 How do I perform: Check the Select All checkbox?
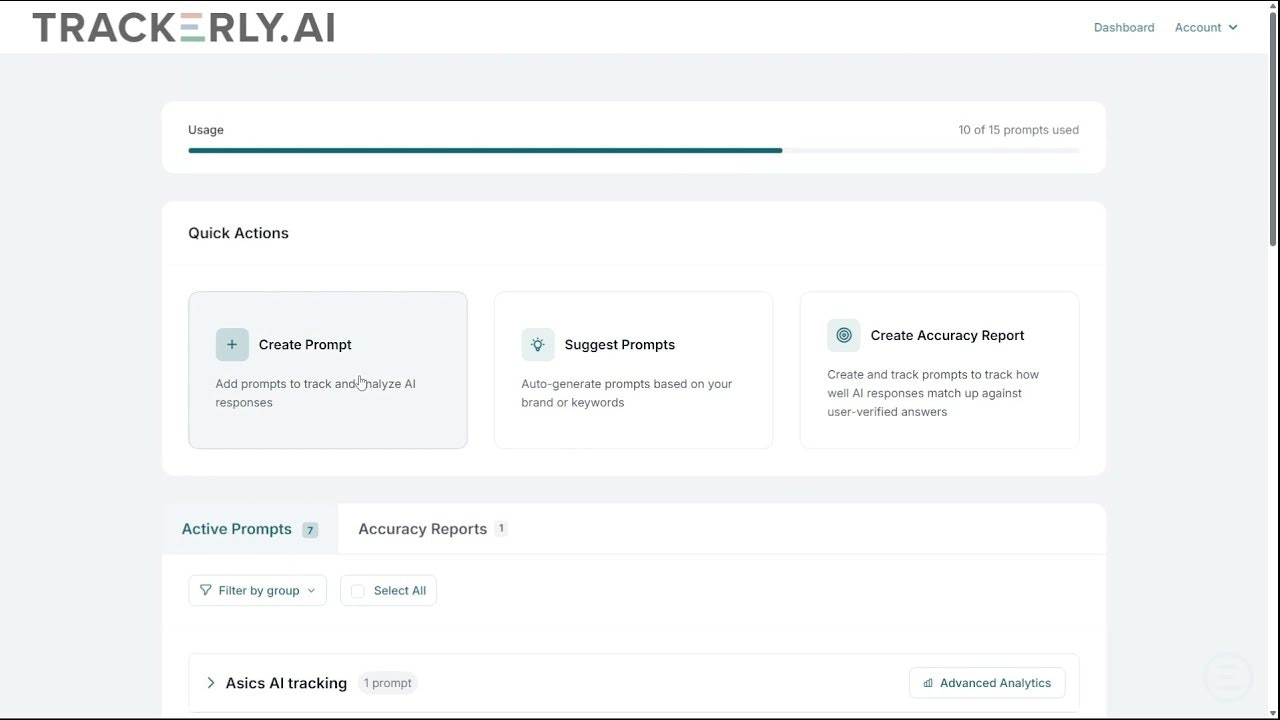(x=358, y=591)
